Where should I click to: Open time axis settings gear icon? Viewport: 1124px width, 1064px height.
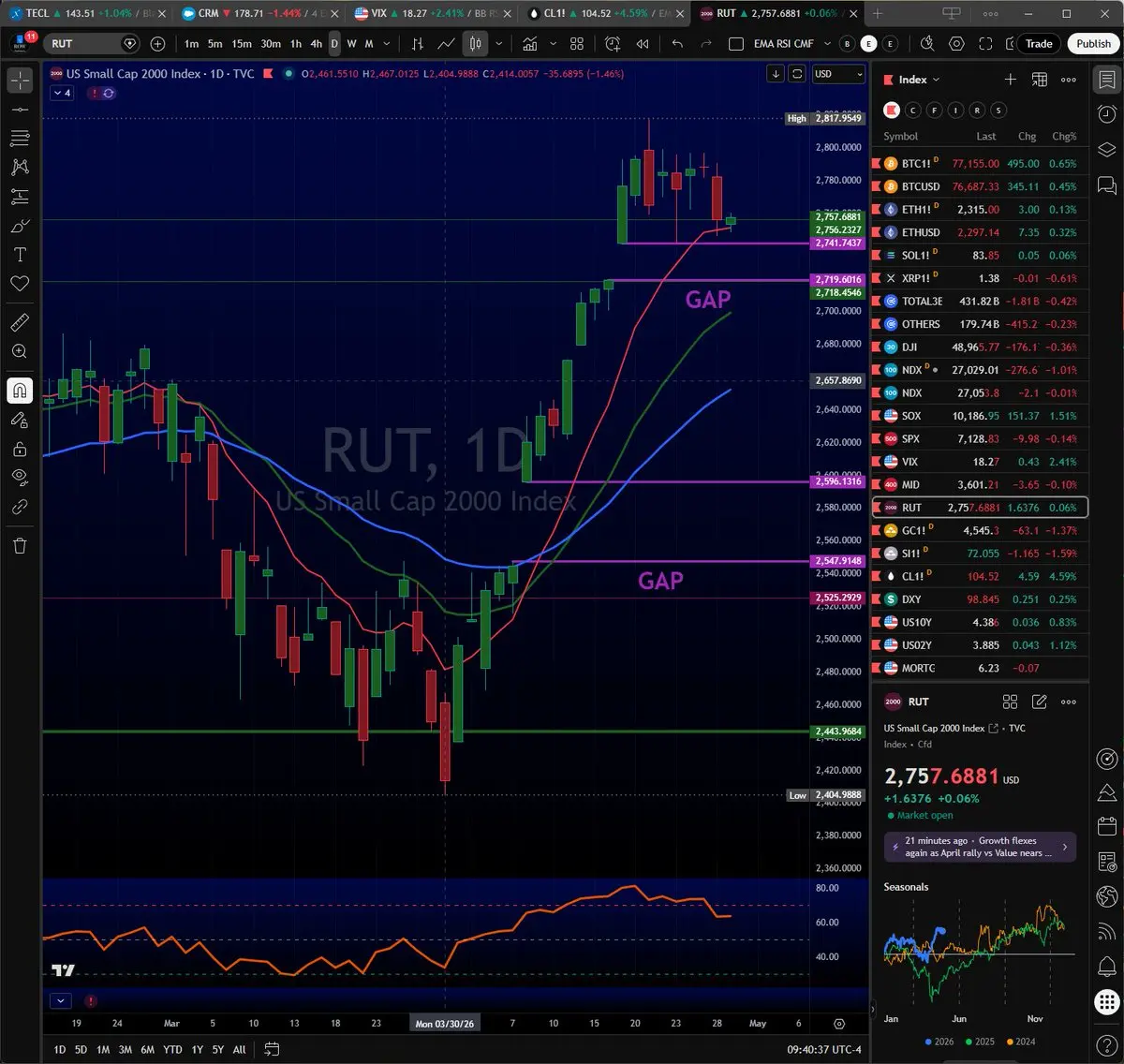839,1024
